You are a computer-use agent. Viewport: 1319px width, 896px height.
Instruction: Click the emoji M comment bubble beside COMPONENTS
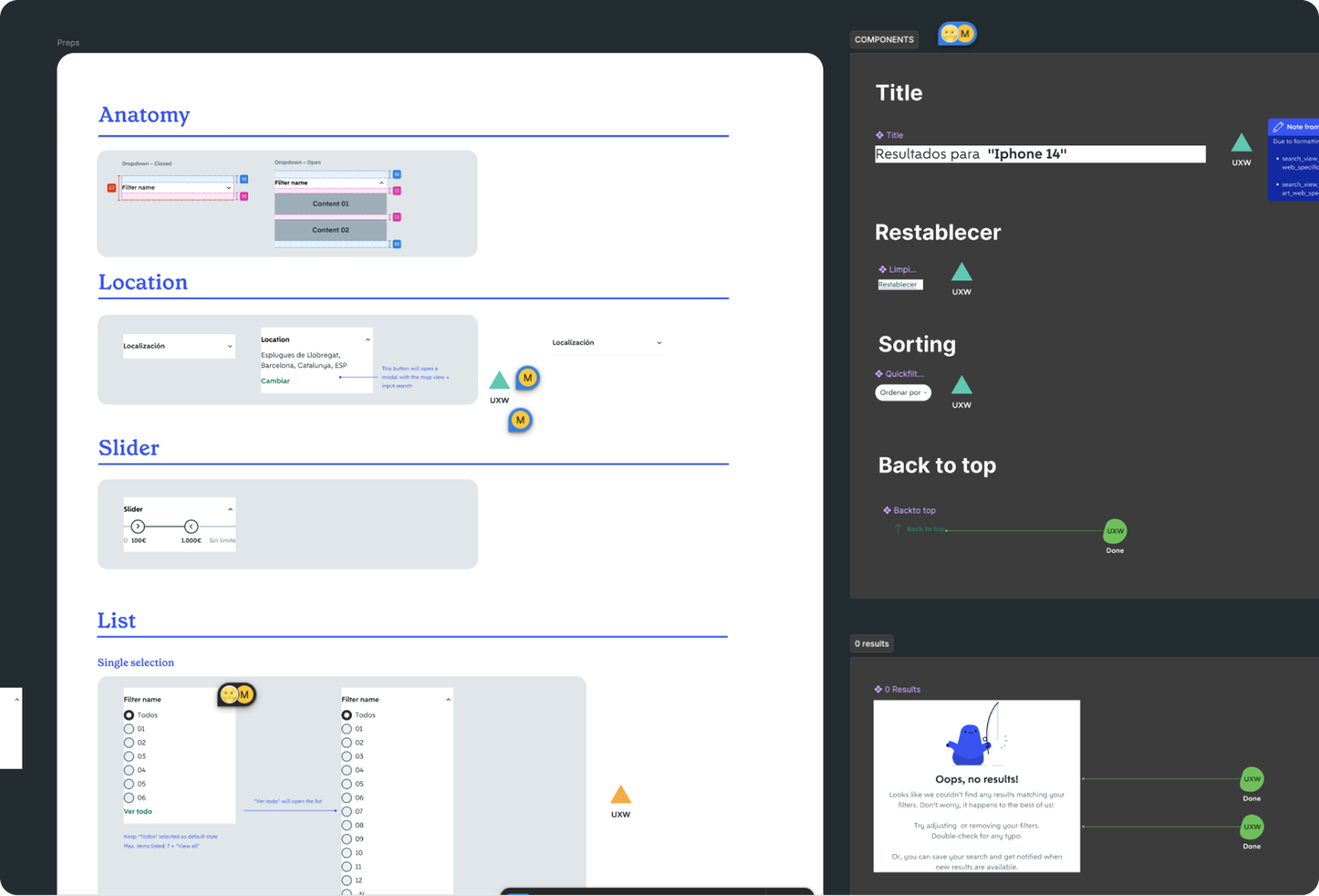coord(957,34)
